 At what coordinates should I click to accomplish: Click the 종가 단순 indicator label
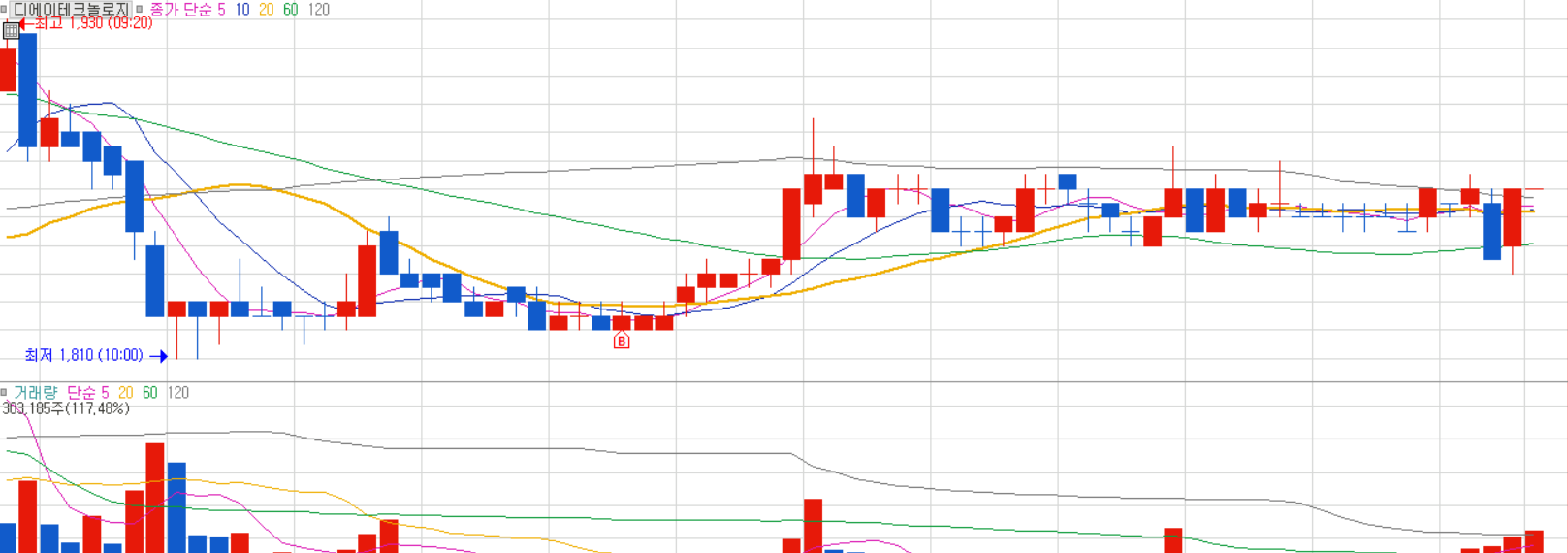pyautogui.click(x=180, y=9)
